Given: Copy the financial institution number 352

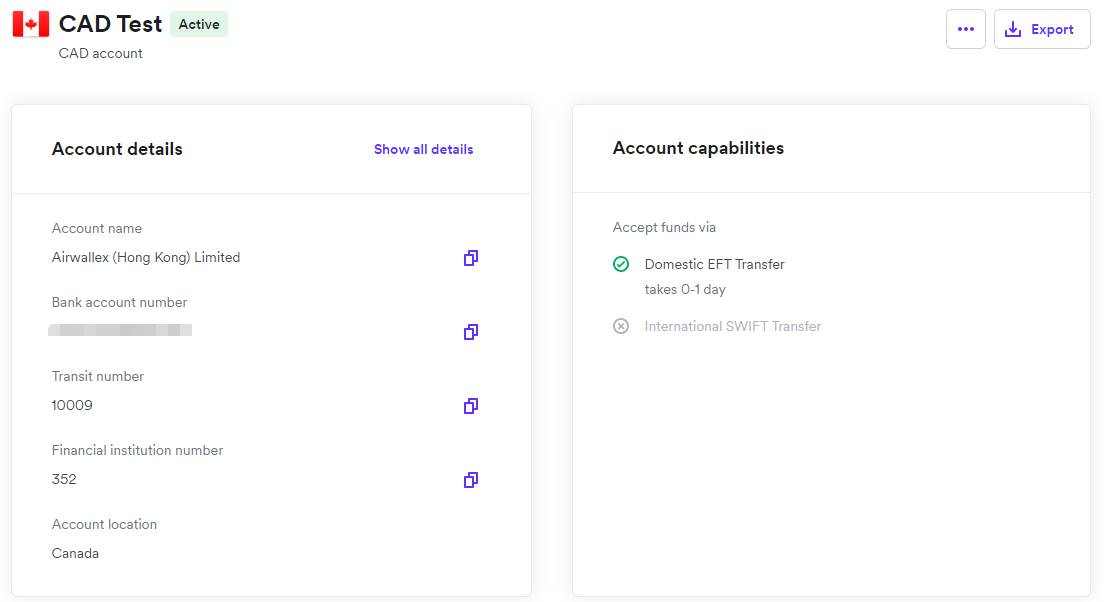Looking at the screenshot, I should [x=471, y=480].
